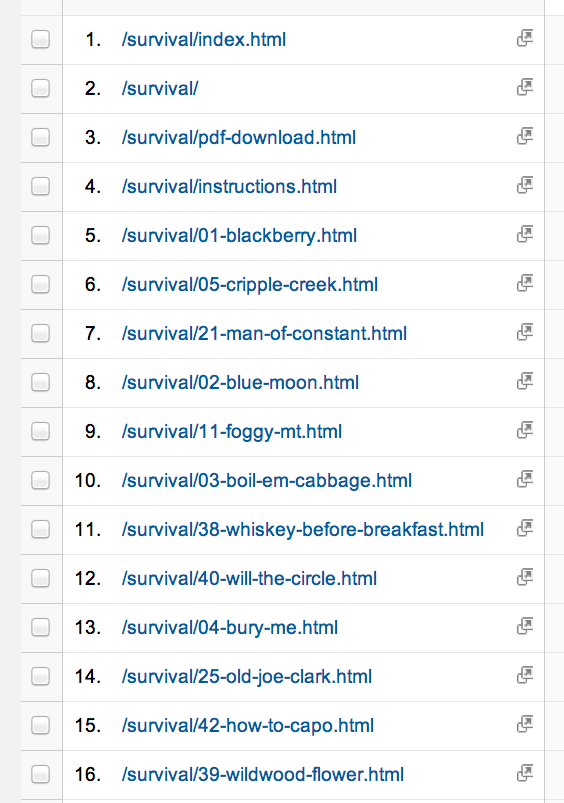The height and width of the screenshot is (803, 564).
Task: Toggle checkbox for 40-will-the-circle.html row
Action: click(40, 579)
